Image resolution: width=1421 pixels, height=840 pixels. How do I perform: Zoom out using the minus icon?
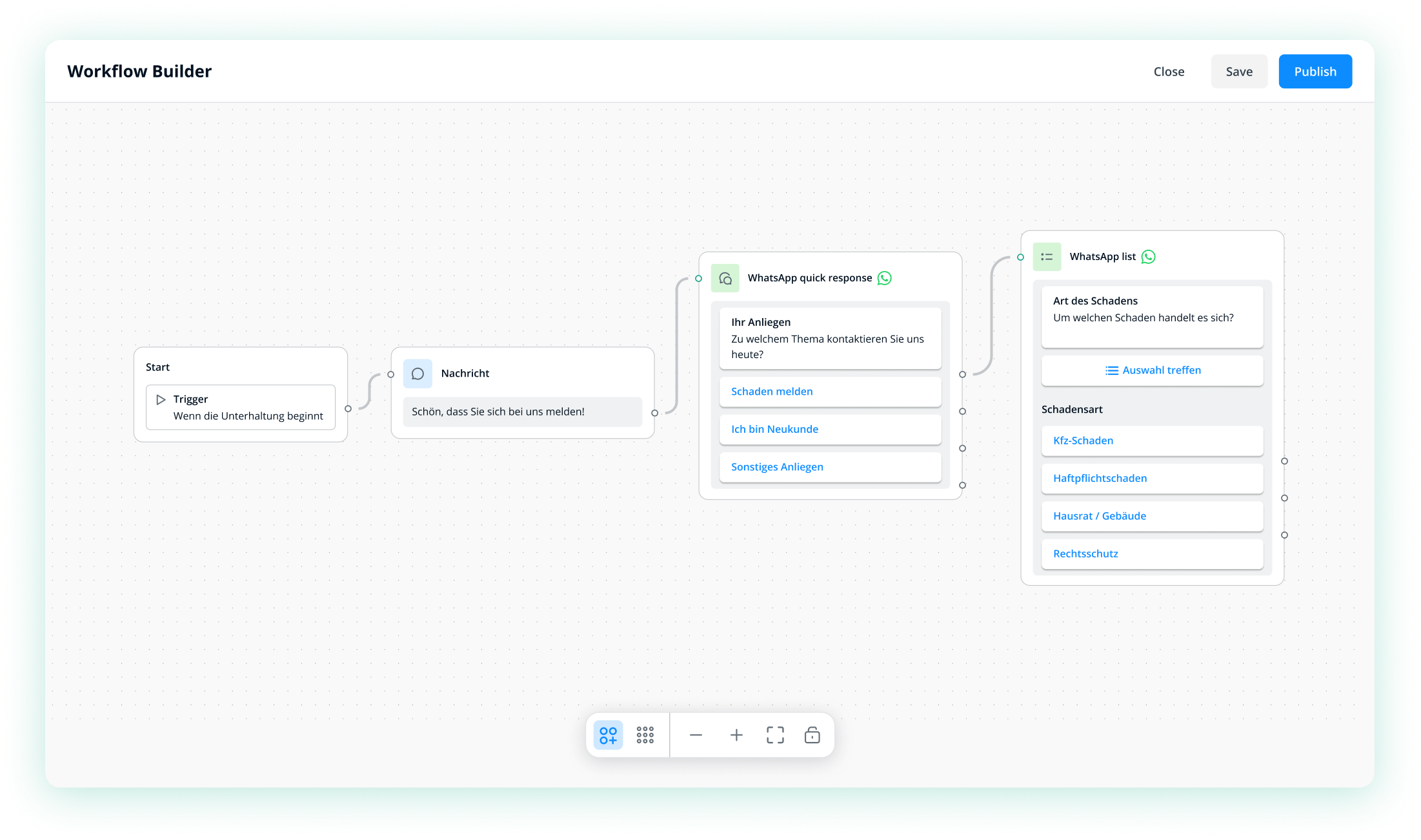696,735
